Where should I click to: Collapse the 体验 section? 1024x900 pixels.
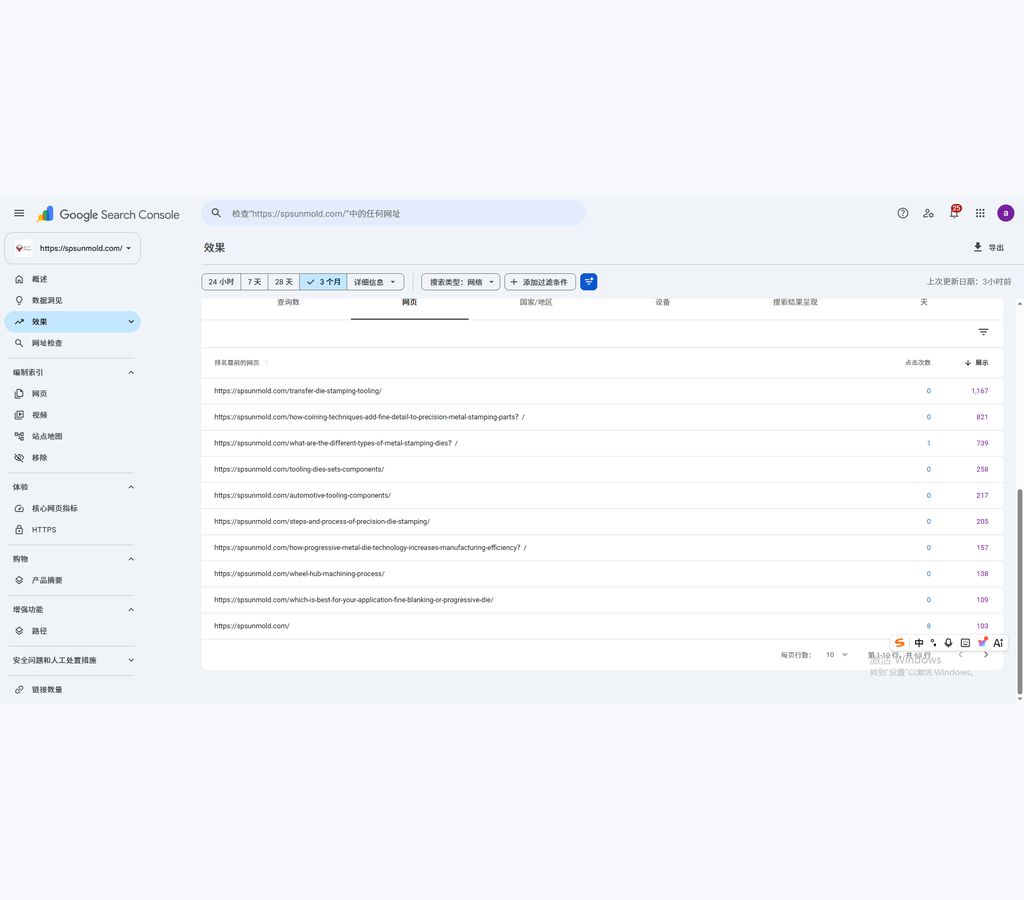(x=131, y=487)
